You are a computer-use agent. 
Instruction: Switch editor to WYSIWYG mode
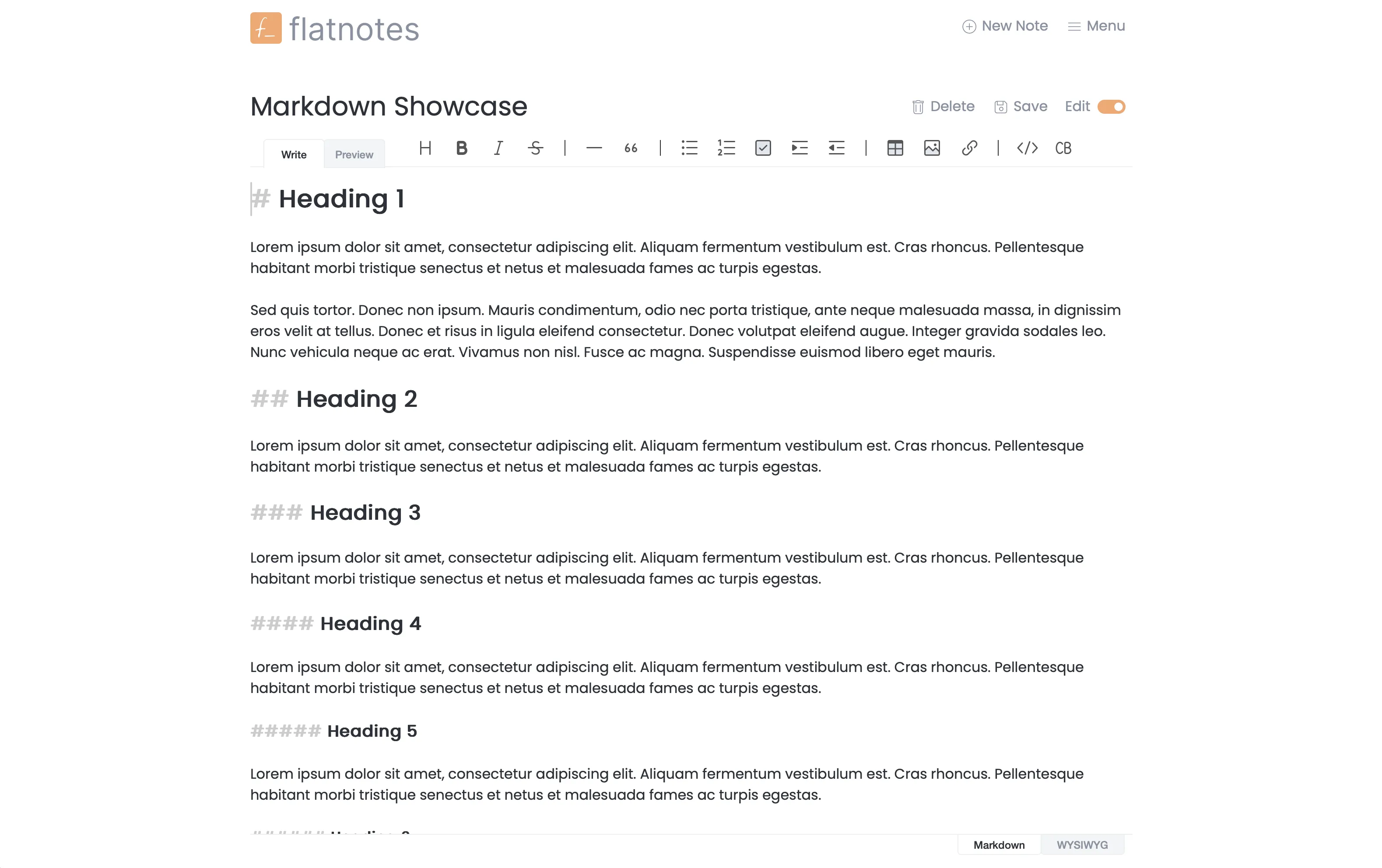(x=1082, y=844)
